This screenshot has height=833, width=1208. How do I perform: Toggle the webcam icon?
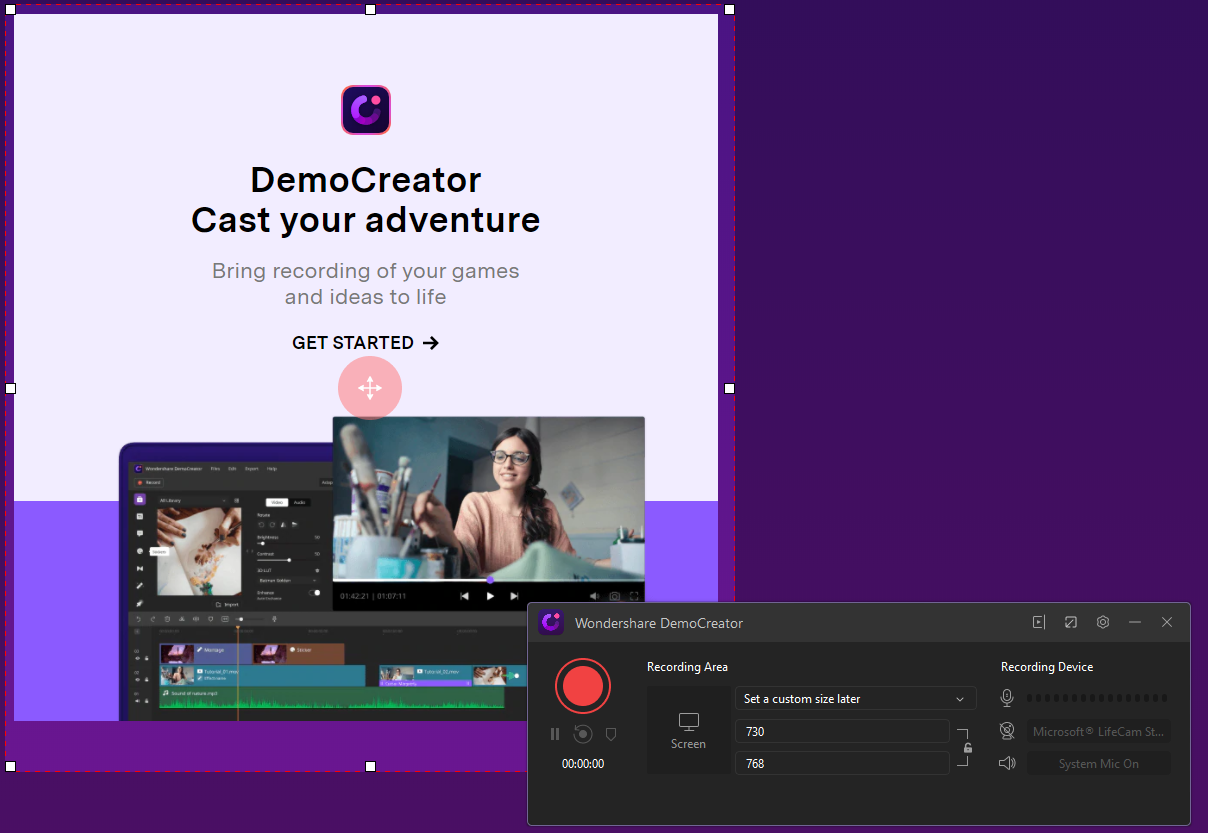click(x=1008, y=731)
